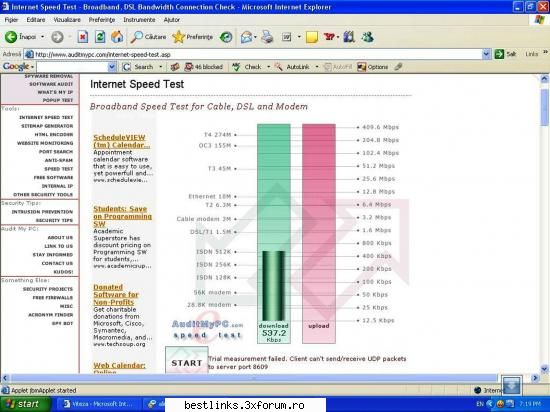Open the History clock icon
The height and width of the screenshot is (412, 550).
coord(226,37)
